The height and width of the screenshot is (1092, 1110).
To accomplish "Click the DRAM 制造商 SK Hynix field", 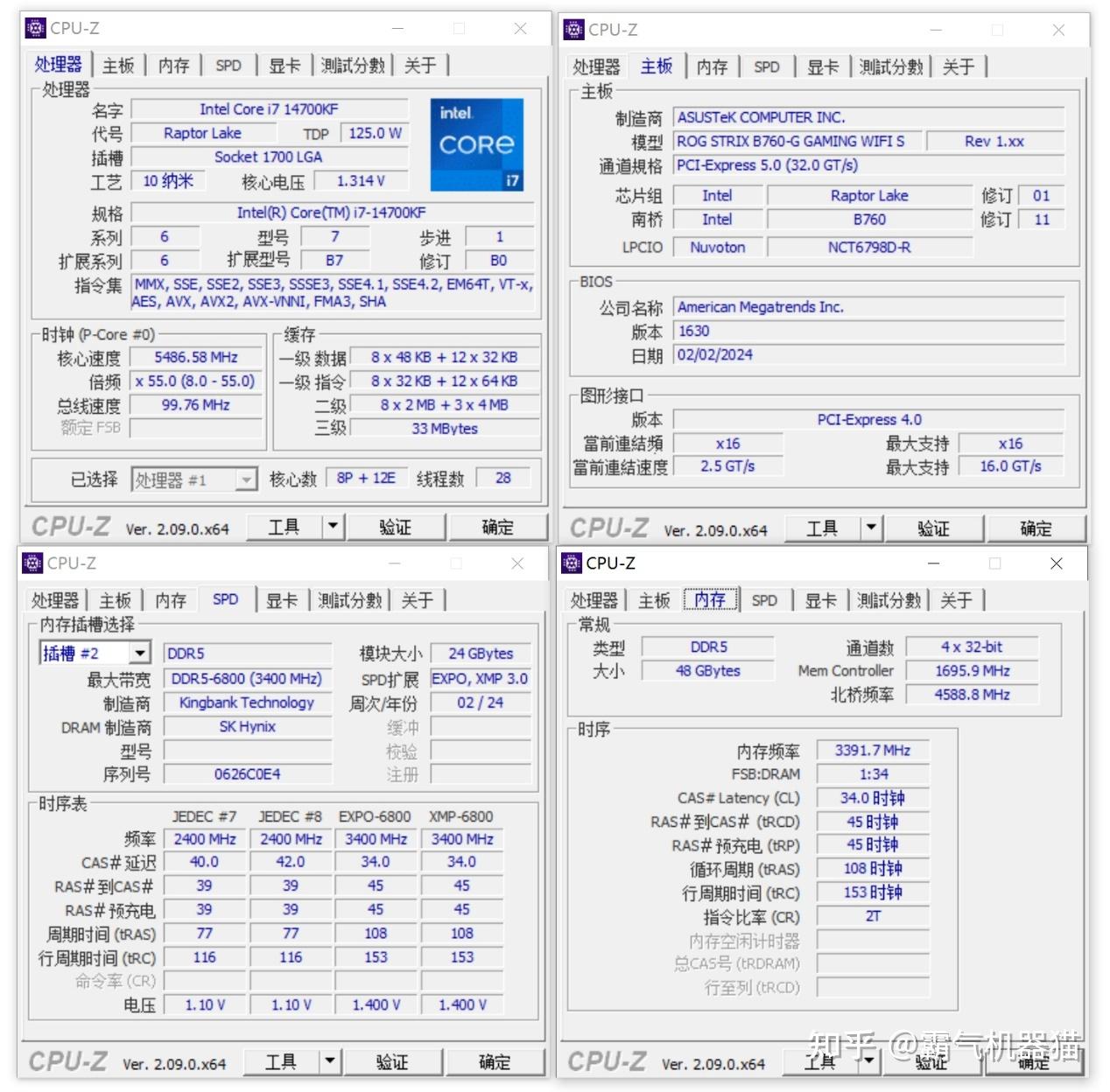I will coord(247,726).
